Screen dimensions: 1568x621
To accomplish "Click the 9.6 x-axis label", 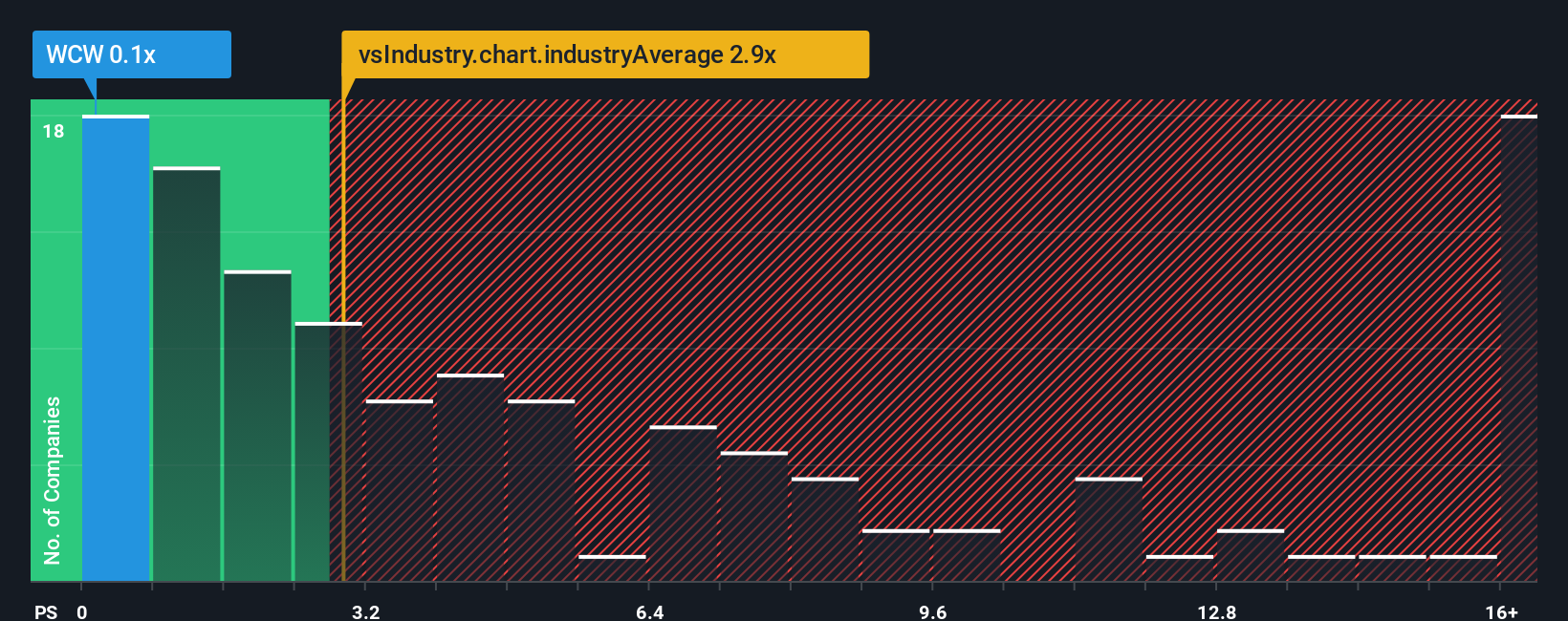I will [x=932, y=611].
